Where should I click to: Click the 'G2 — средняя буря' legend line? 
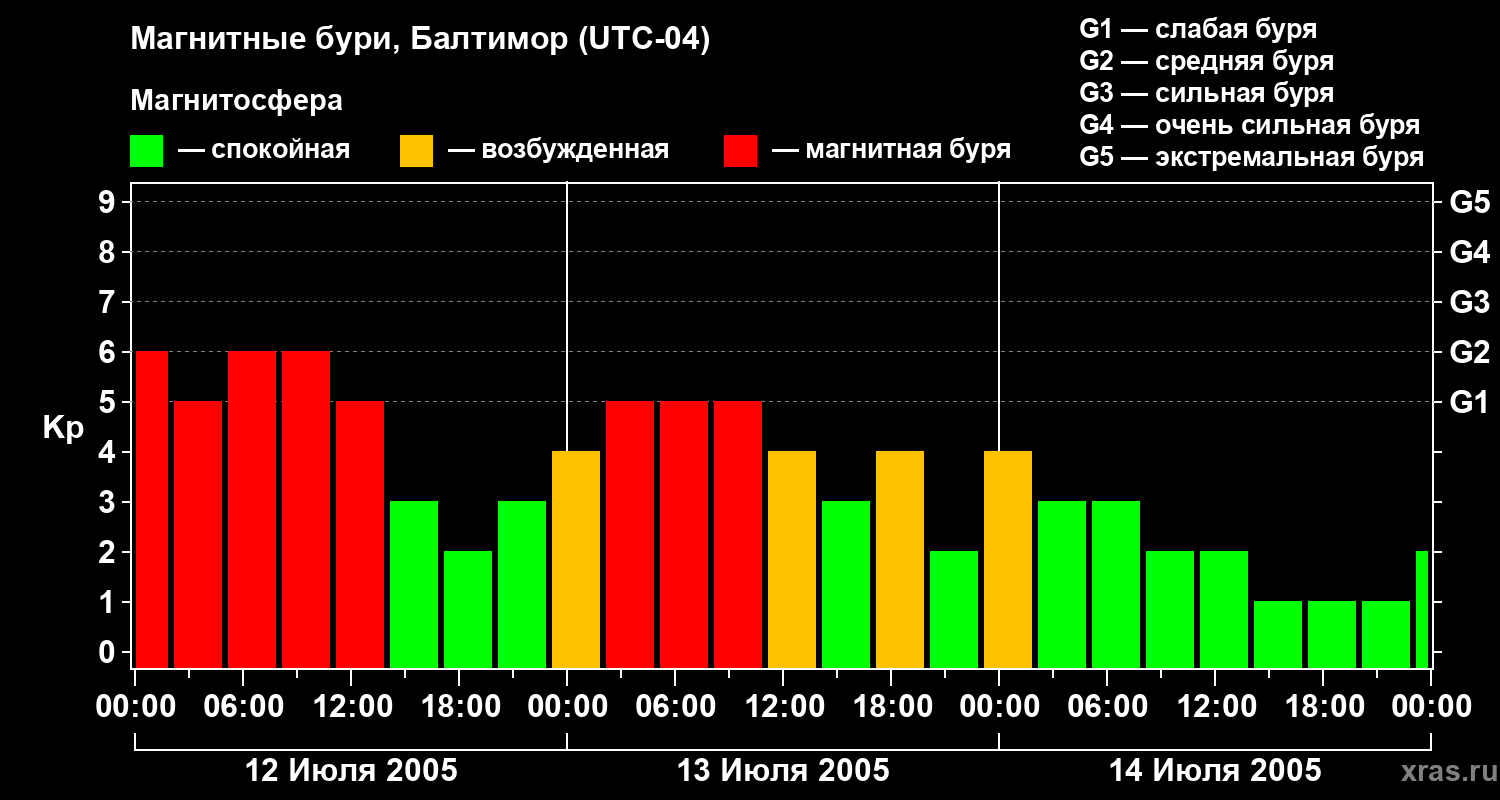click(1206, 61)
